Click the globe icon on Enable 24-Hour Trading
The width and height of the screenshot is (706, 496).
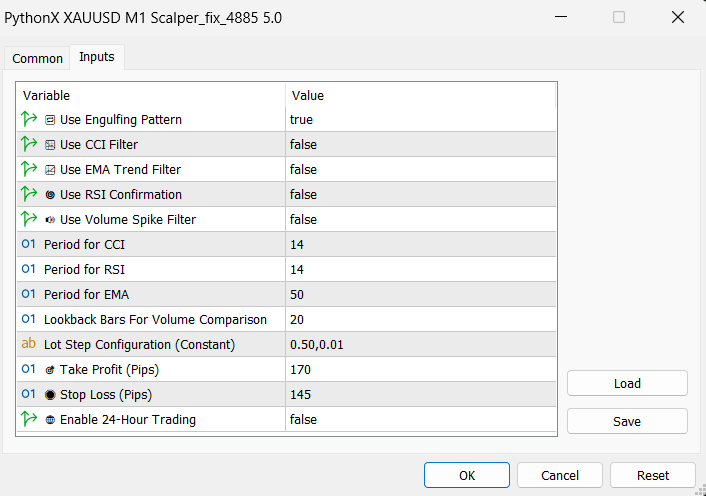point(50,420)
